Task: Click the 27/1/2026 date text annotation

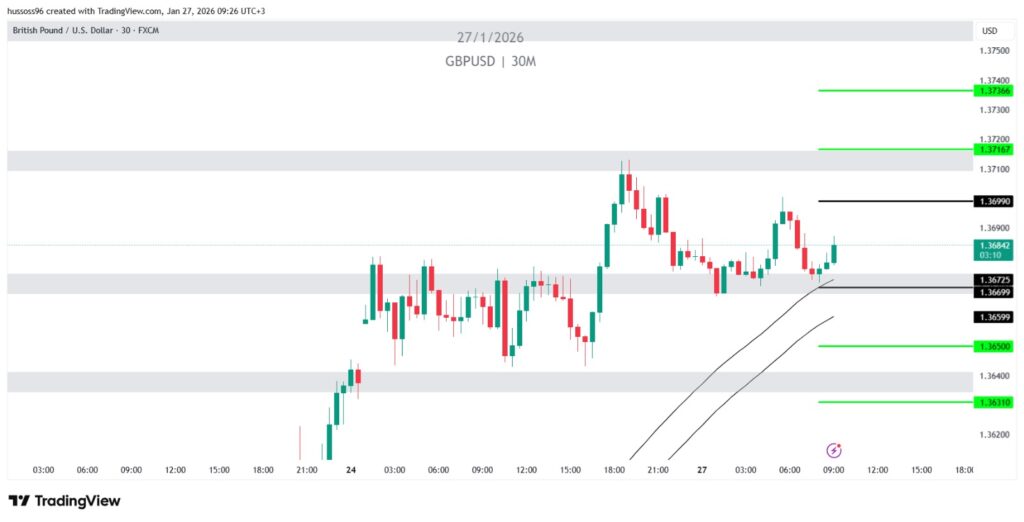Action: (490, 38)
